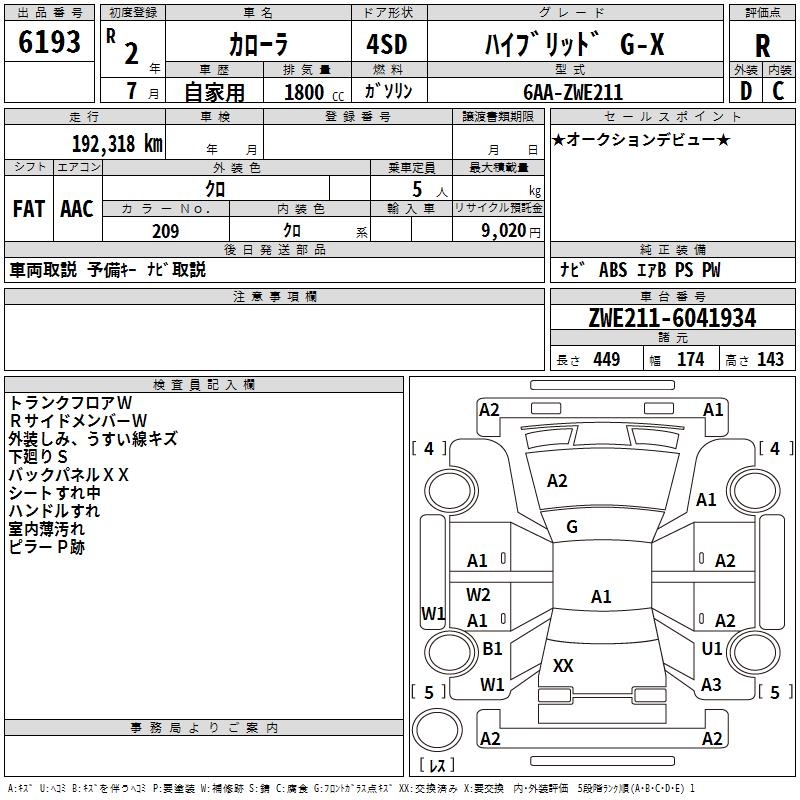Click width value 174
Screen dimensions: 800x800
pyautogui.click(x=690, y=359)
